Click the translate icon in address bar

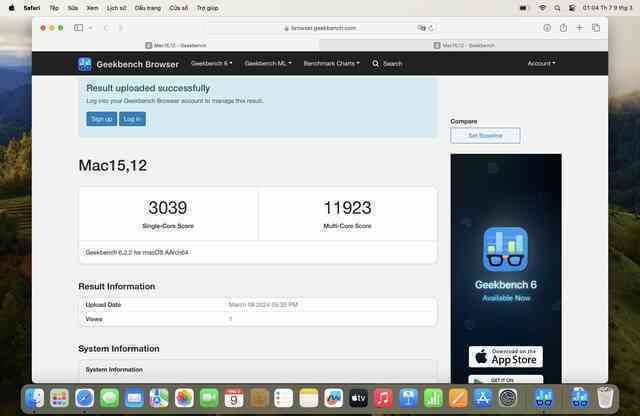pos(421,28)
